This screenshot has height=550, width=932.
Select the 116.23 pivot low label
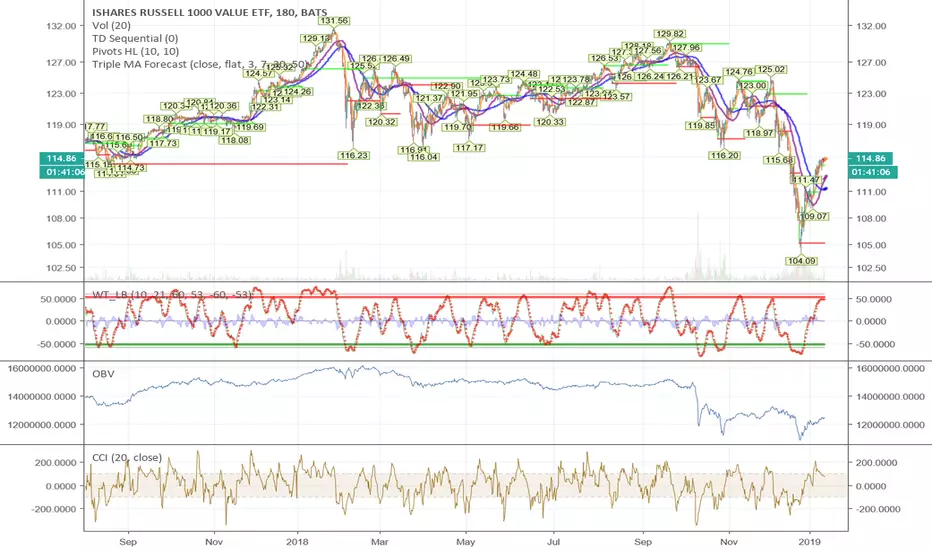click(x=354, y=155)
